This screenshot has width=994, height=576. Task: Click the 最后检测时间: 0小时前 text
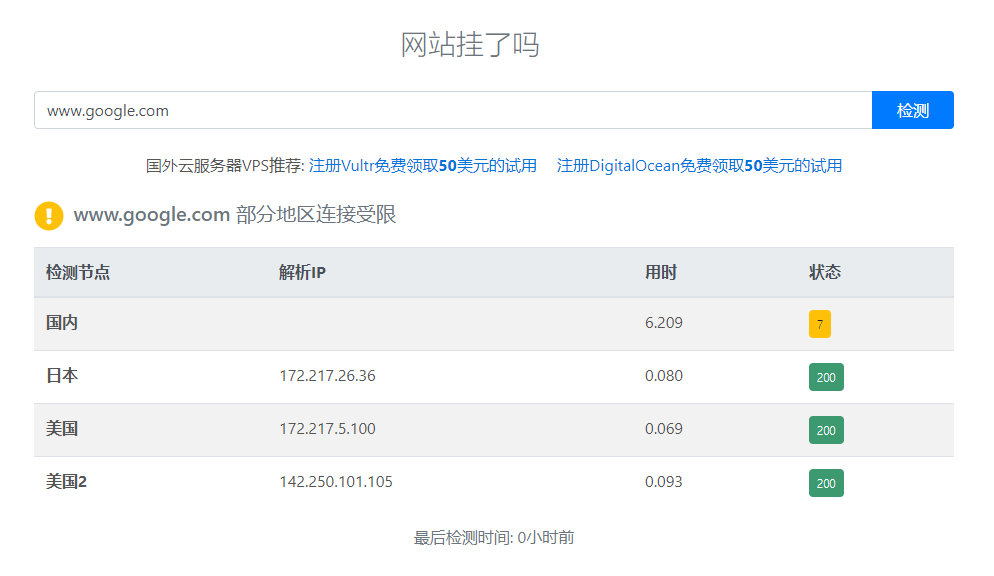coord(494,538)
